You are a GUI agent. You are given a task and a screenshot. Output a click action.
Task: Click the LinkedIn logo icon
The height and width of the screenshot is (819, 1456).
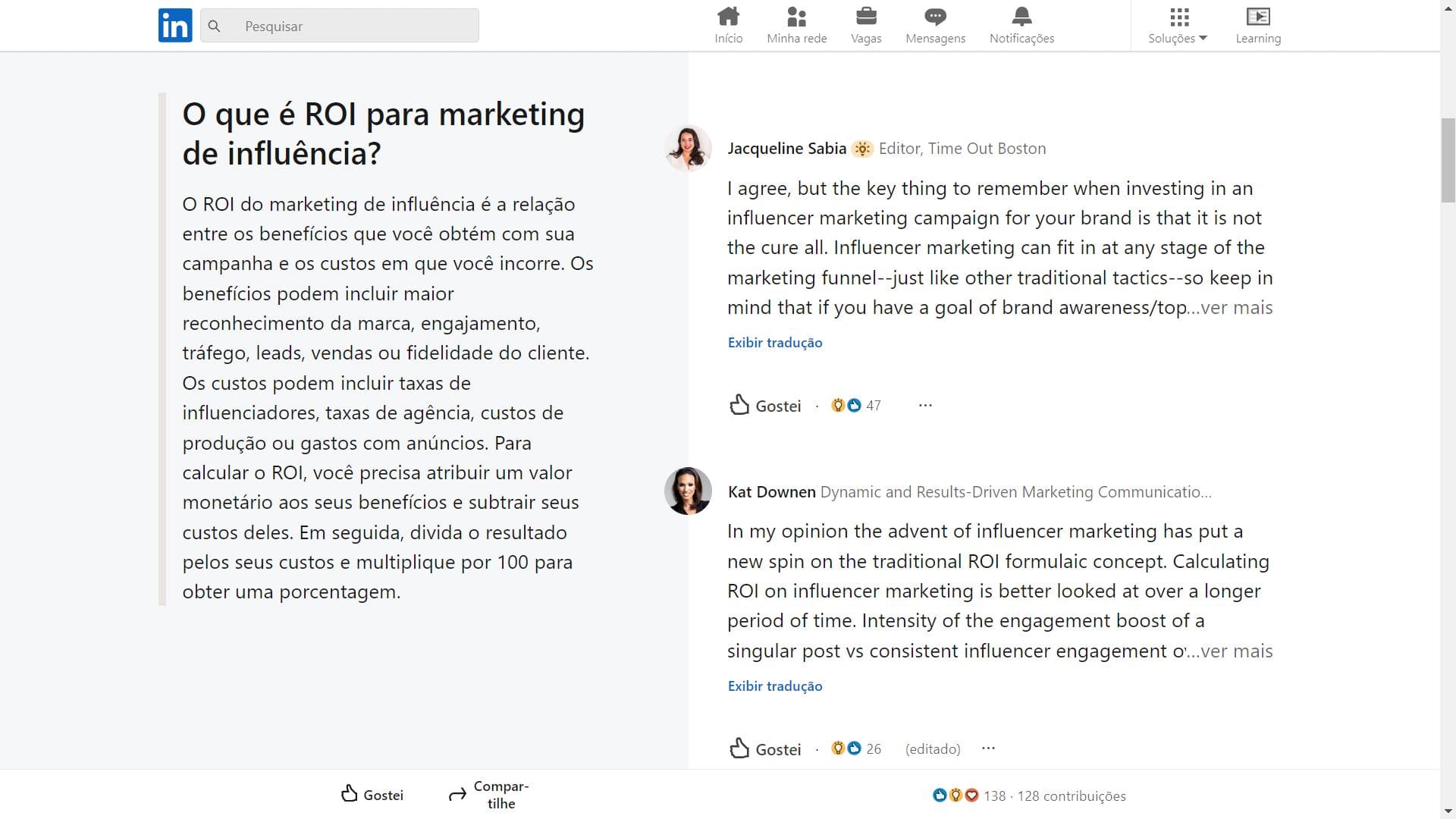click(x=174, y=26)
